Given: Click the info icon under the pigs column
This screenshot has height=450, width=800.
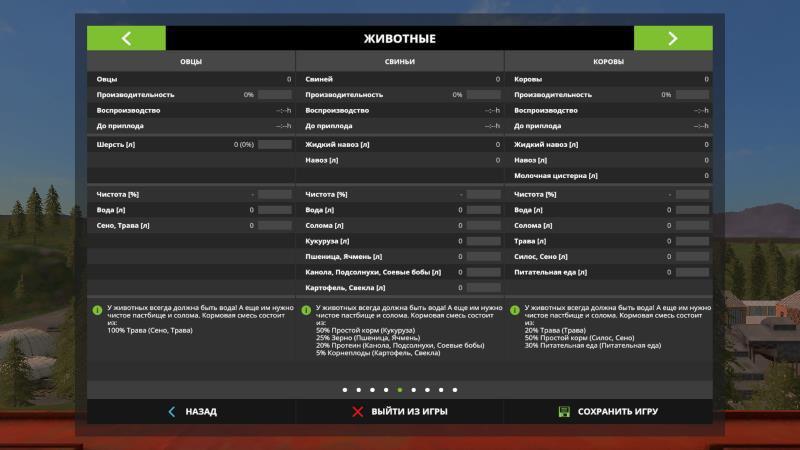Looking at the screenshot, I should 306,310.
